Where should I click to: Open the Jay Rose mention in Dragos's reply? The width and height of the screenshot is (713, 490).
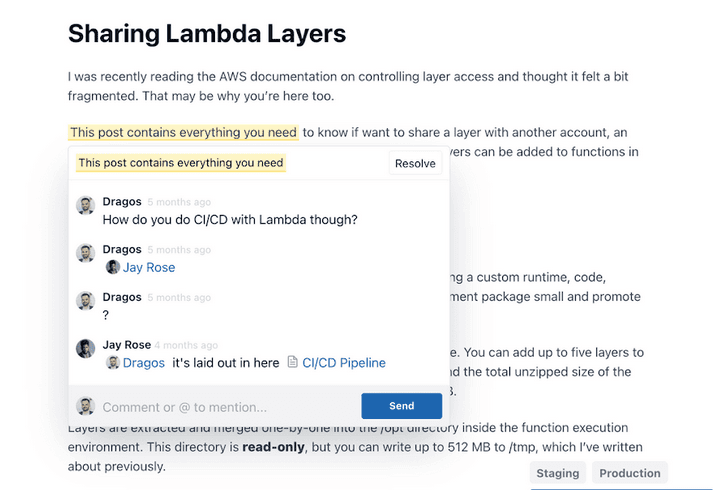[148, 267]
